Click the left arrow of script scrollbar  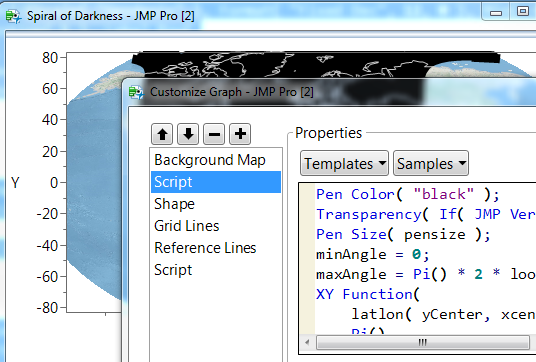(x=307, y=342)
